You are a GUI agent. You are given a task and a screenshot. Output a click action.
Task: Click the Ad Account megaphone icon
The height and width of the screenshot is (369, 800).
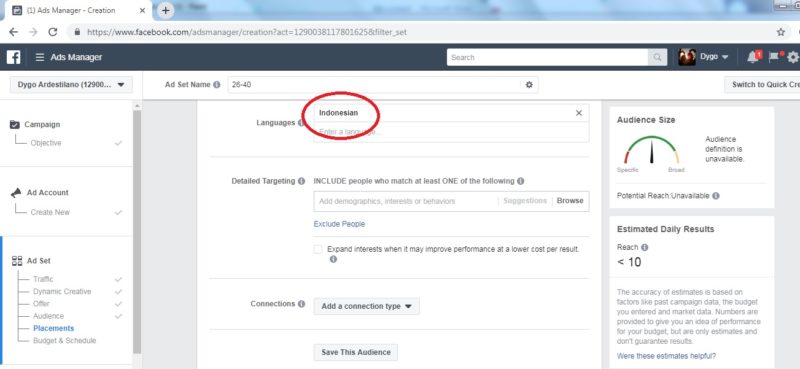click(16, 192)
